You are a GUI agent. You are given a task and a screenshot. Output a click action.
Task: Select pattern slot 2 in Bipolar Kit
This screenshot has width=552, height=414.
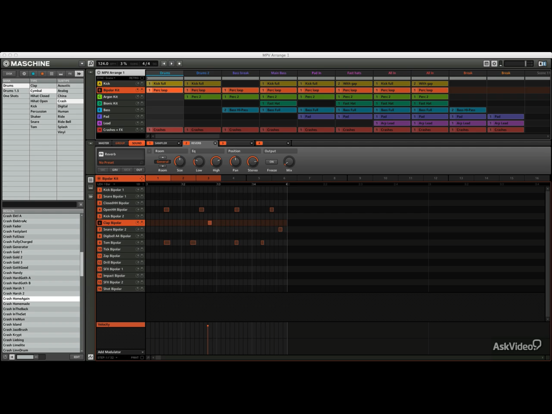183,178
